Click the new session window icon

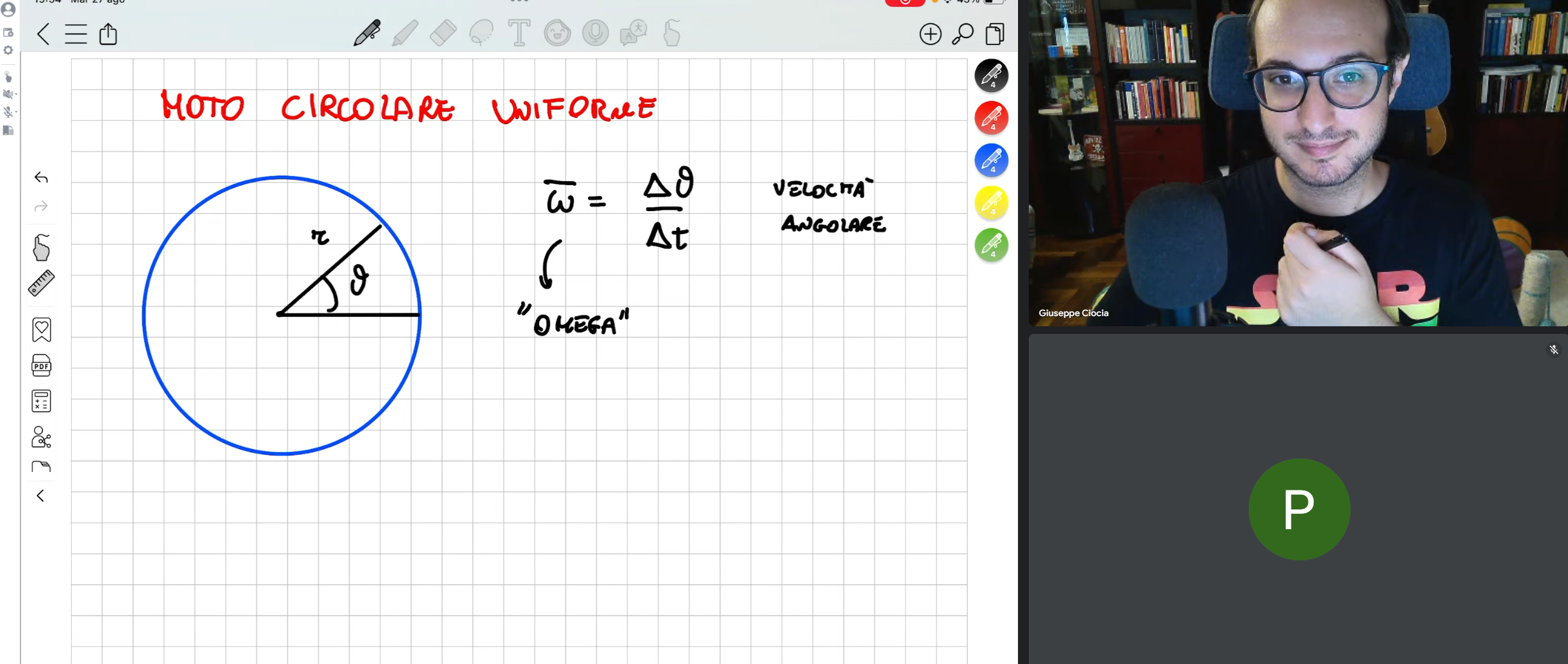pyautogui.click(x=8, y=32)
